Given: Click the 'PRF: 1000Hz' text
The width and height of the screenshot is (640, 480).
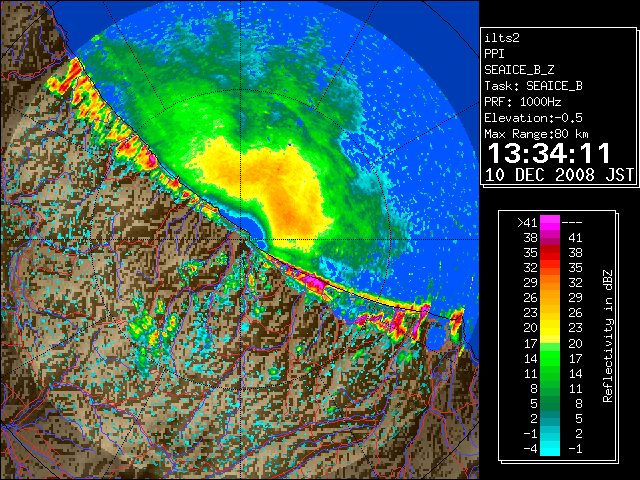Looking at the screenshot, I should 523,102.
